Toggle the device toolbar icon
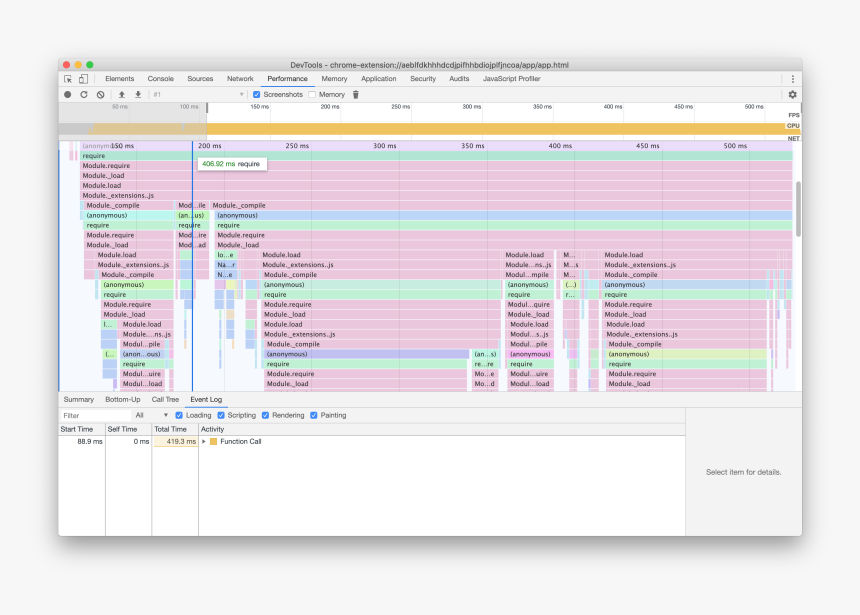860x615 pixels. point(83,79)
